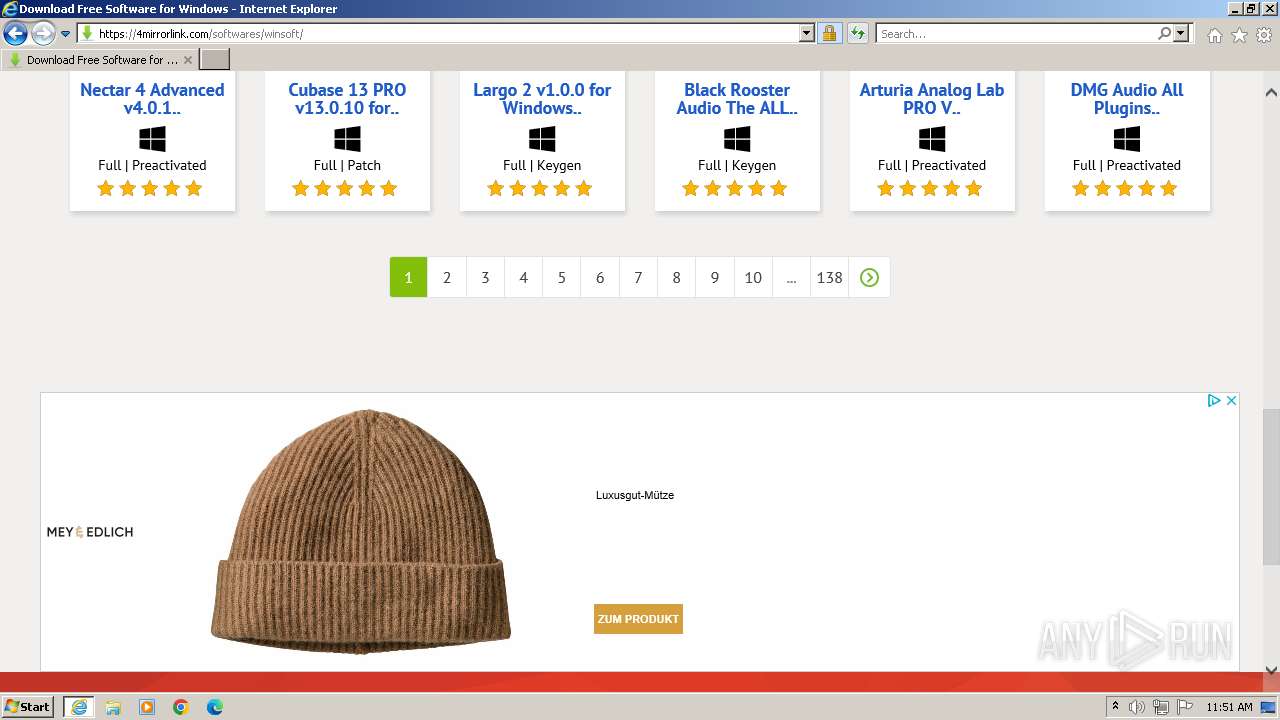Go back with the browser Back arrow

coord(15,34)
